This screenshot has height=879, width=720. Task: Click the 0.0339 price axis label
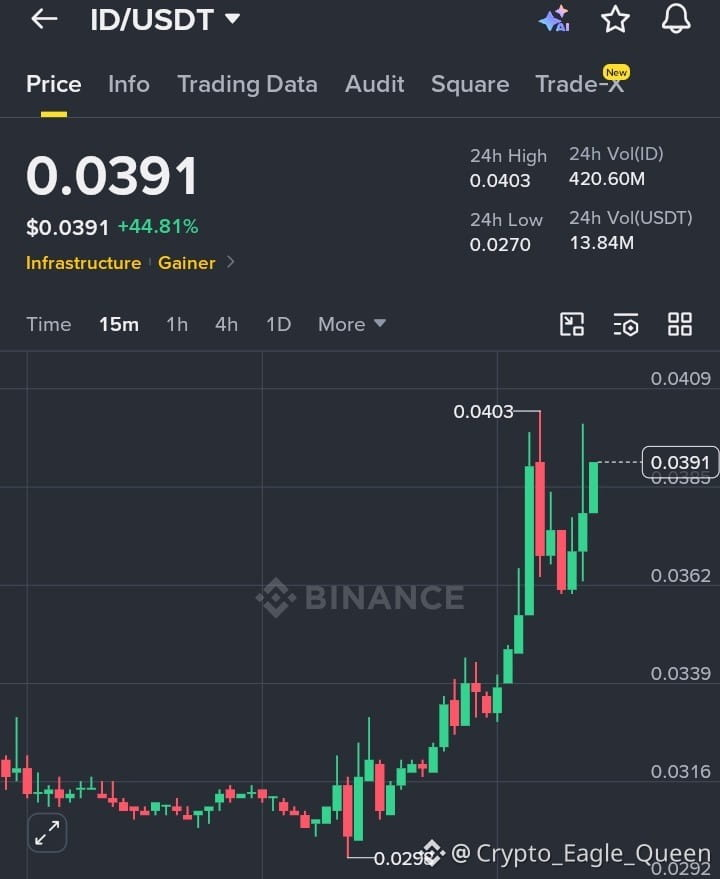[x=680, y=673]
